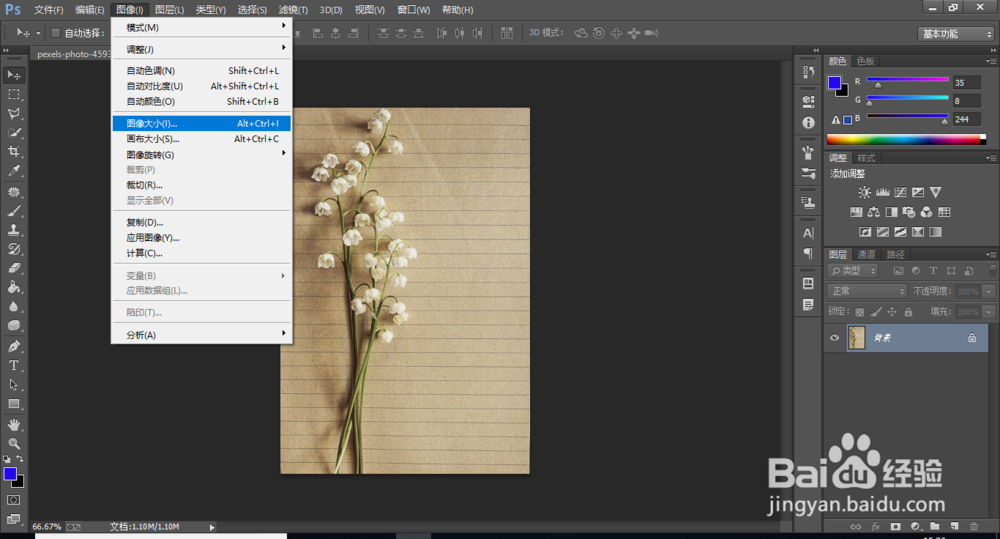1000x539 pixels.
Task: Select the Rectangle shape tool
Action: point(13,404)
